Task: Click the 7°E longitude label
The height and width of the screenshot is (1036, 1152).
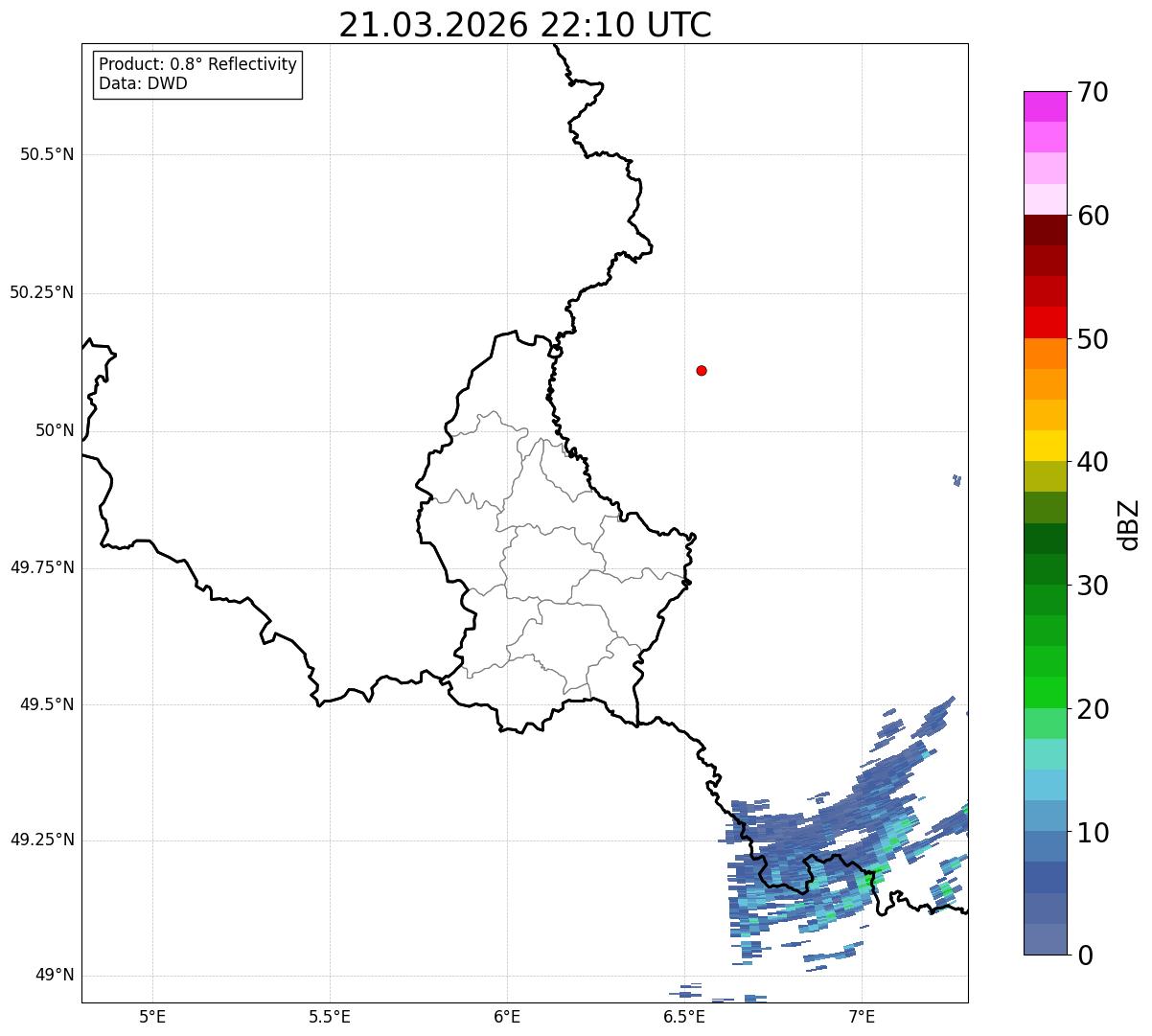Action: click(x=862, y=1016)
